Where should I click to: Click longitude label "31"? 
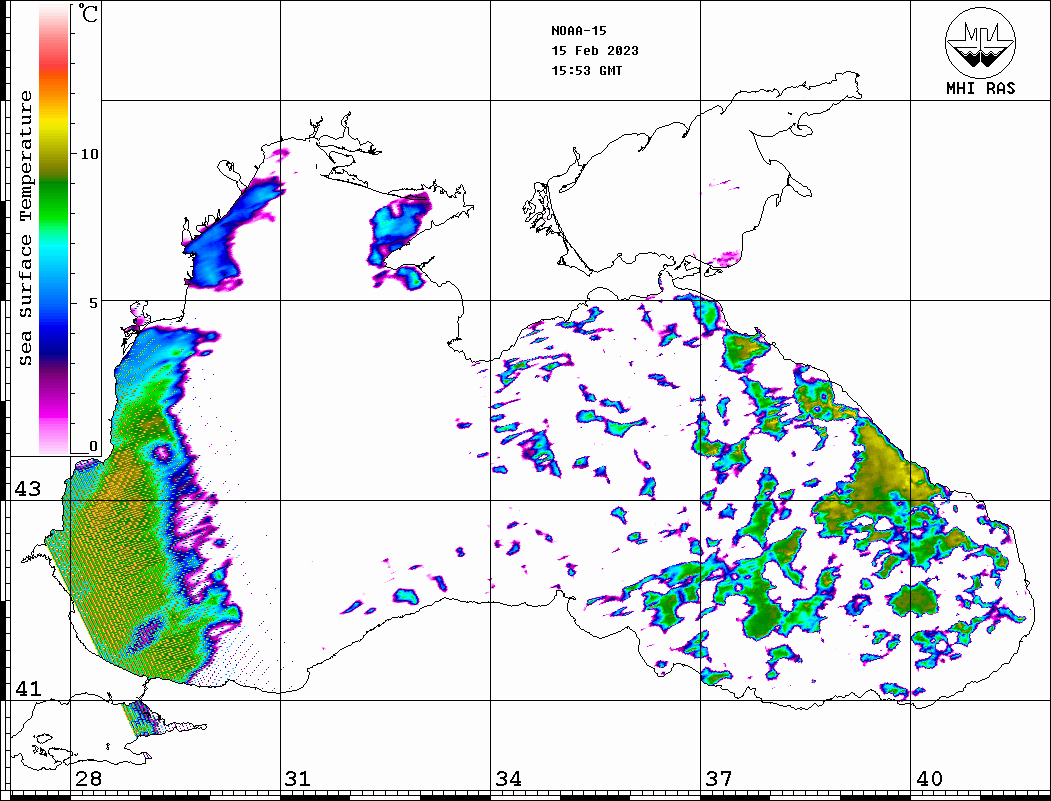coord(298,779)
